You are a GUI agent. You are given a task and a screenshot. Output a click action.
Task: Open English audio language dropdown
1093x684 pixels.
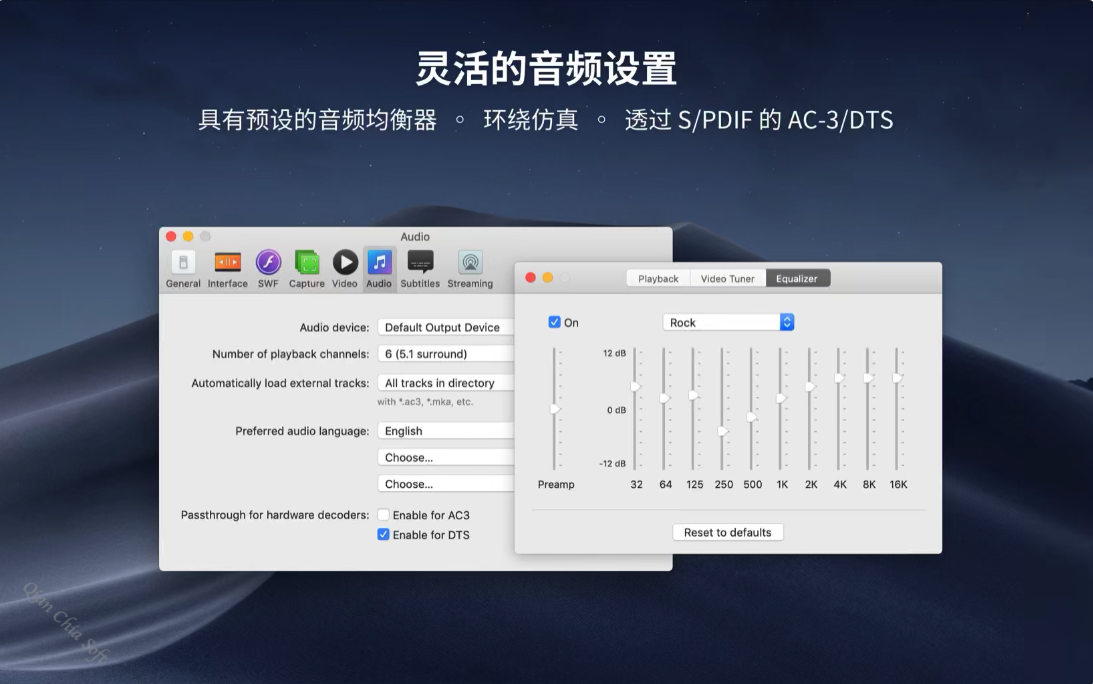(446, 431)
